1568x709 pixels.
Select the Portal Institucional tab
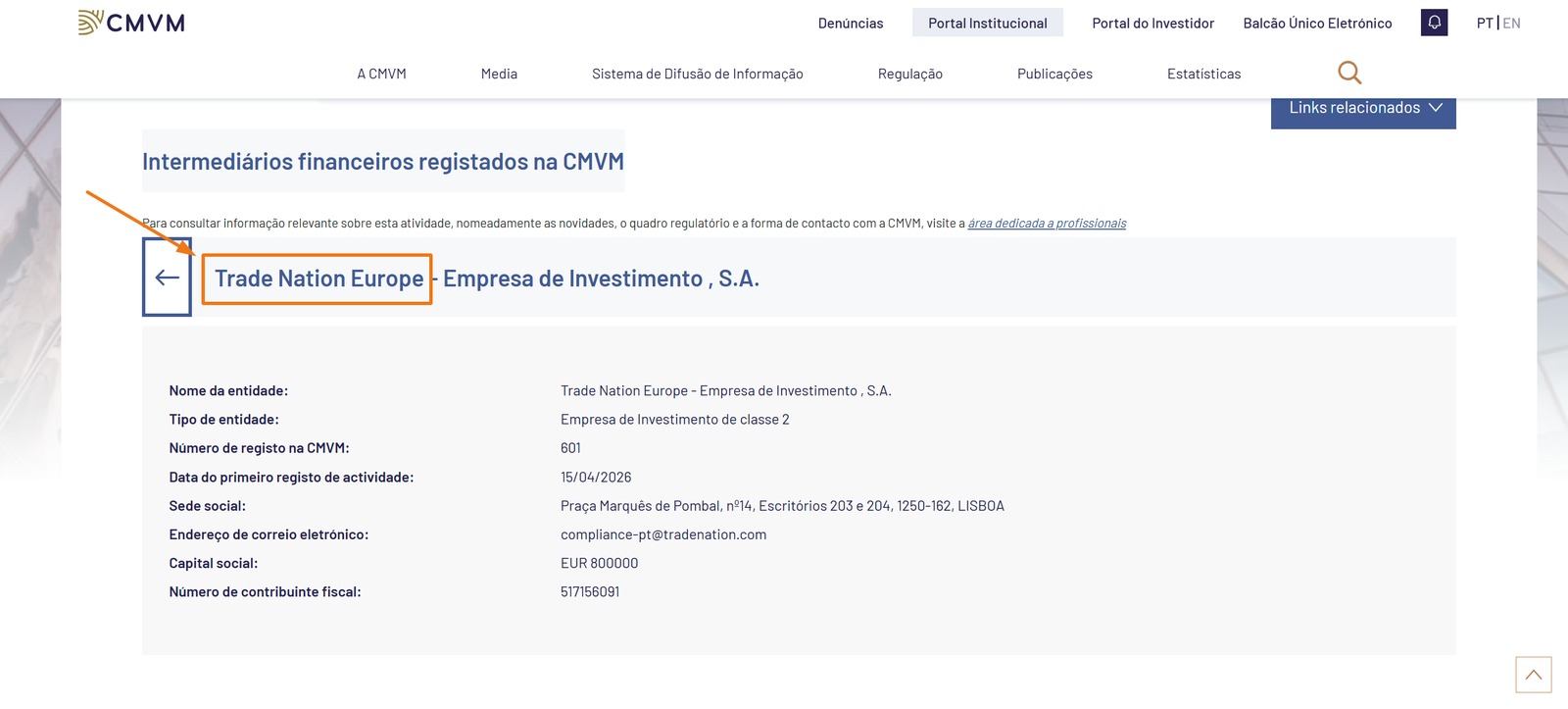pos(988,23)
